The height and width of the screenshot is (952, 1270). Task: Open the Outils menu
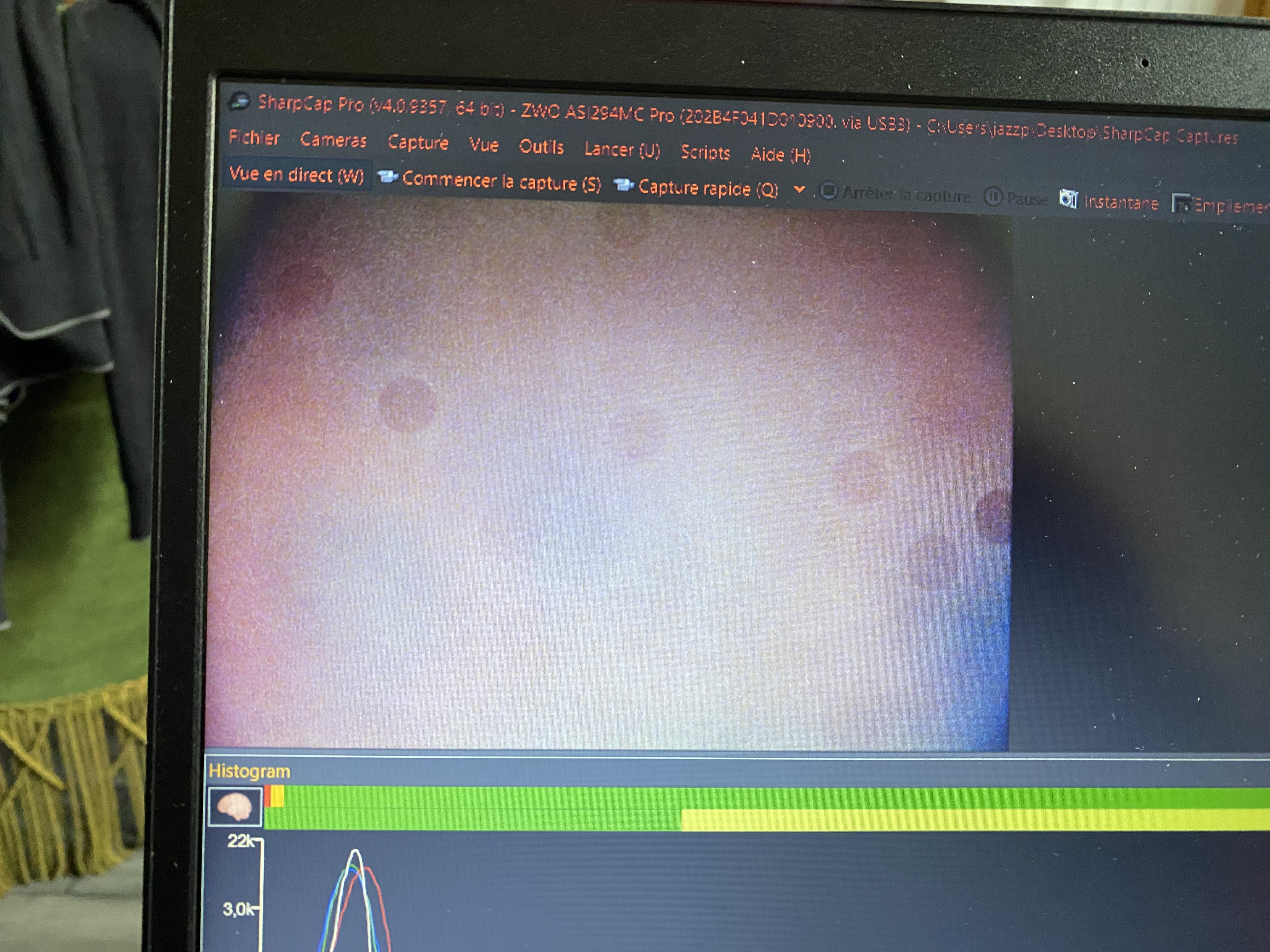coord(541,147)
